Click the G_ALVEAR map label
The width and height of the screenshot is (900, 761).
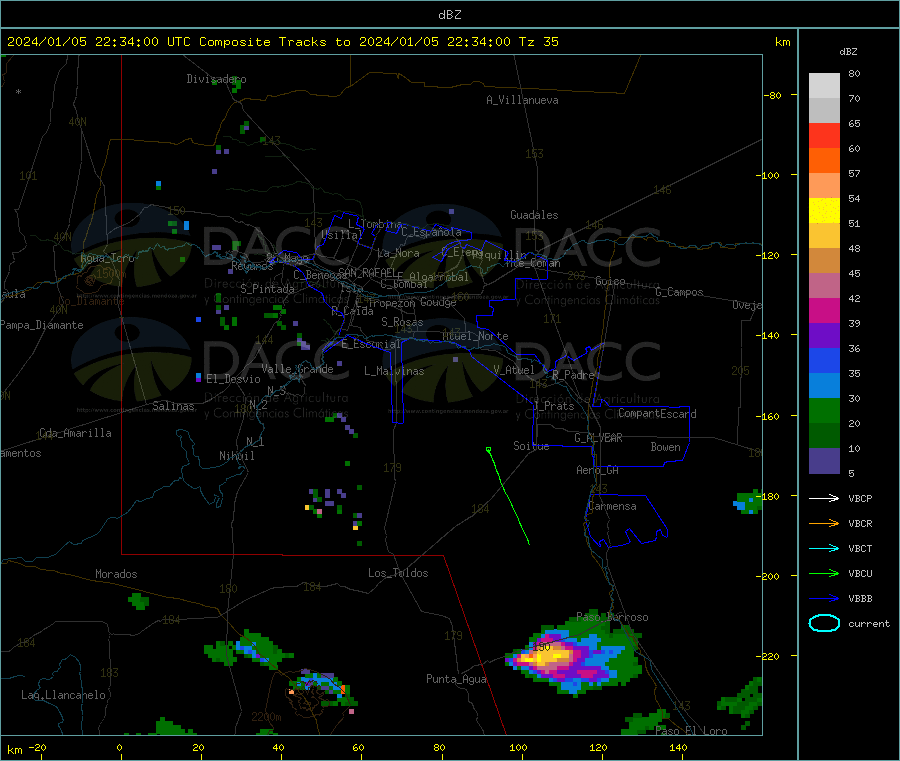coord(598,438)
